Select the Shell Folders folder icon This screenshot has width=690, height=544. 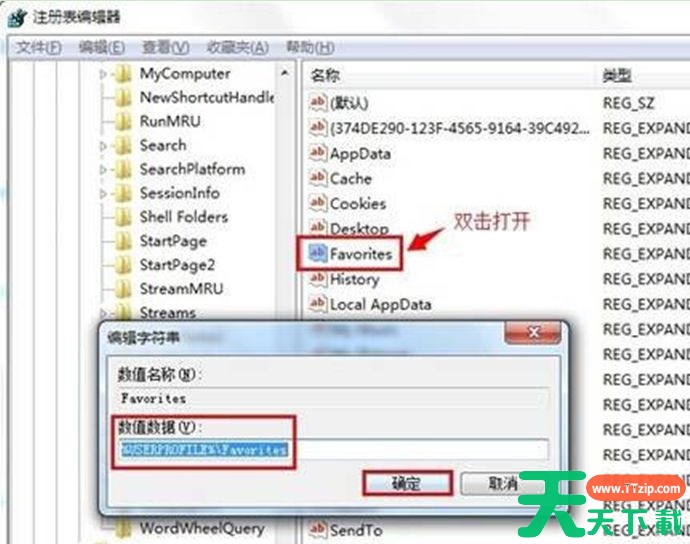tap(124, 217)
